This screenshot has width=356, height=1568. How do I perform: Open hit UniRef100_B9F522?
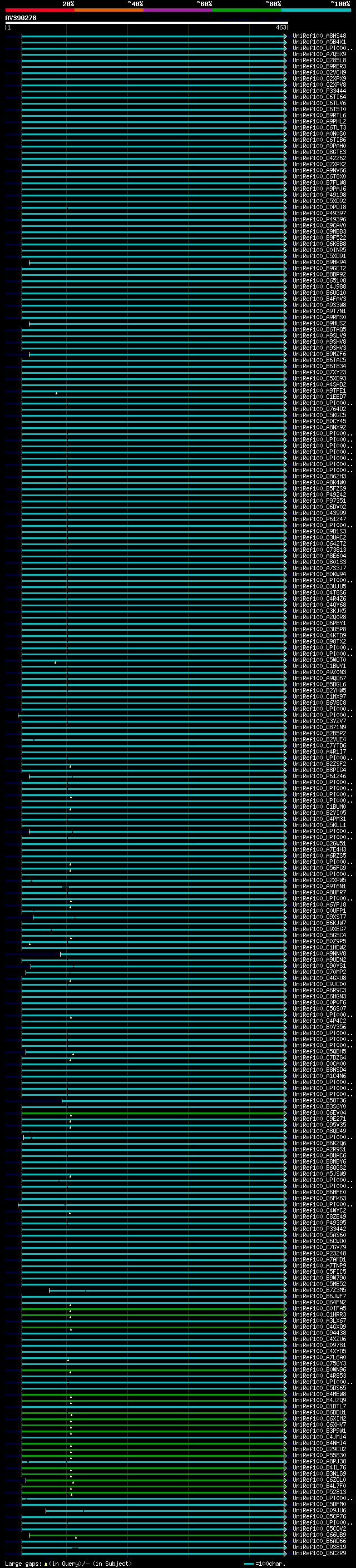pyautogui.click(x=319, y=238)
